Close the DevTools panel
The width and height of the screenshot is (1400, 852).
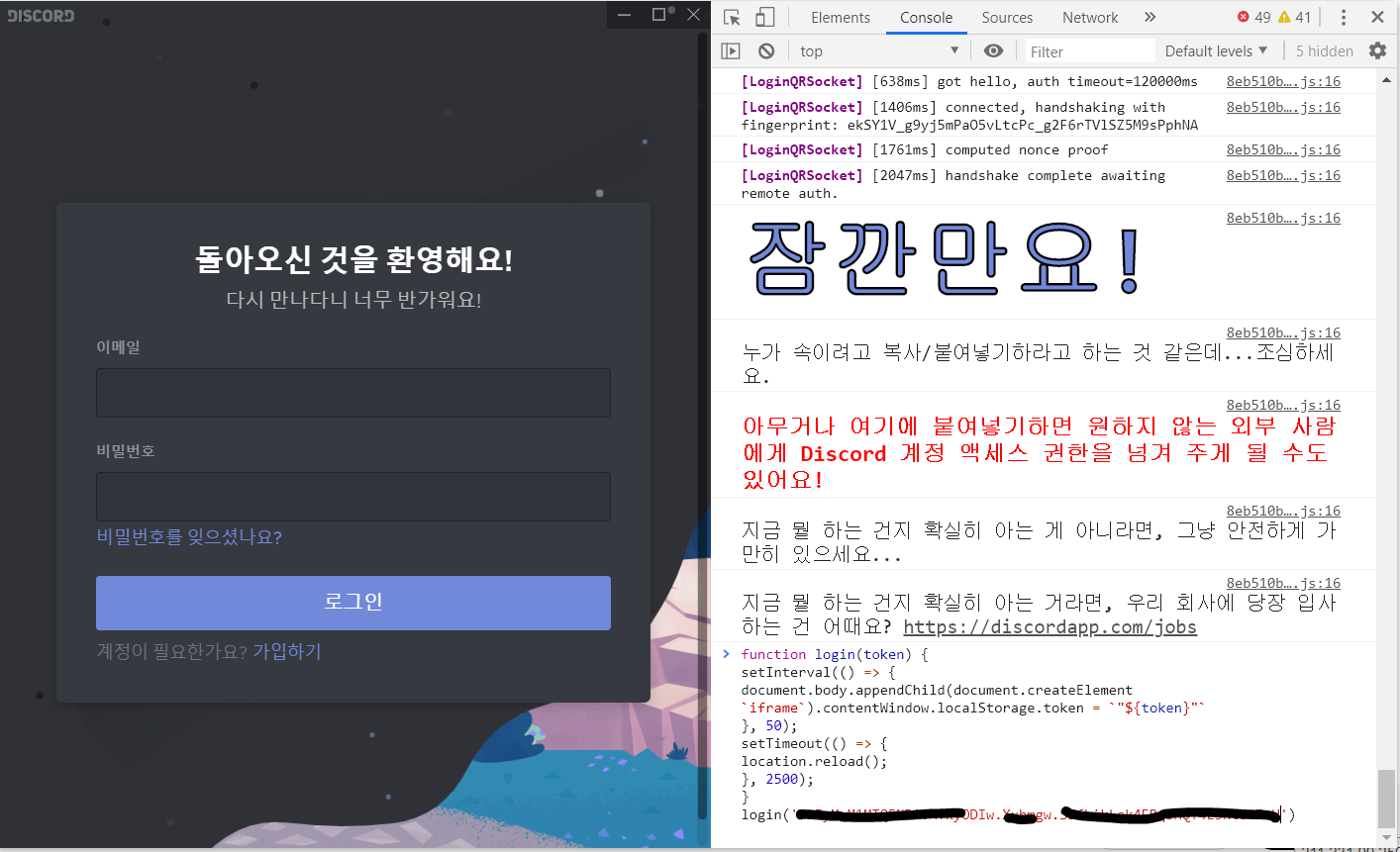pos(1377,17)
